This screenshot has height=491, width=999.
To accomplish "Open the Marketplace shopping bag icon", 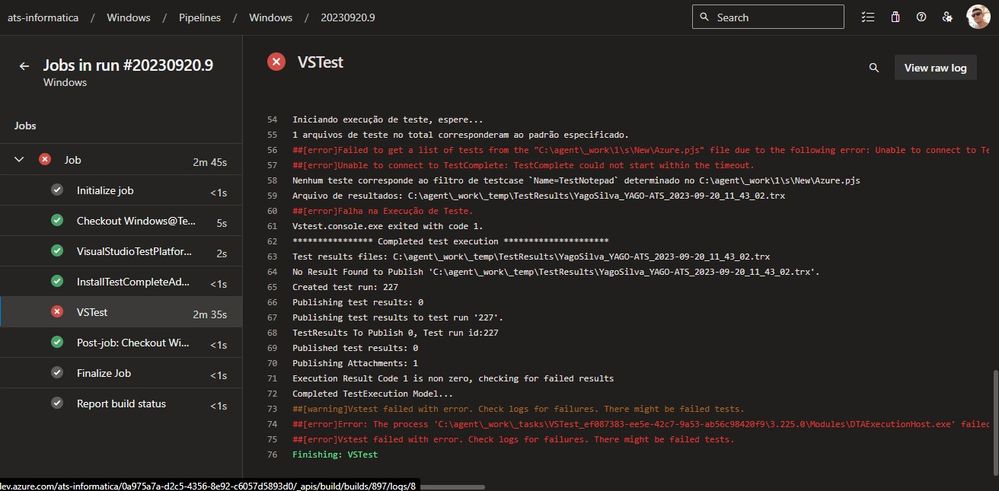I will click(x=895, y=17).
